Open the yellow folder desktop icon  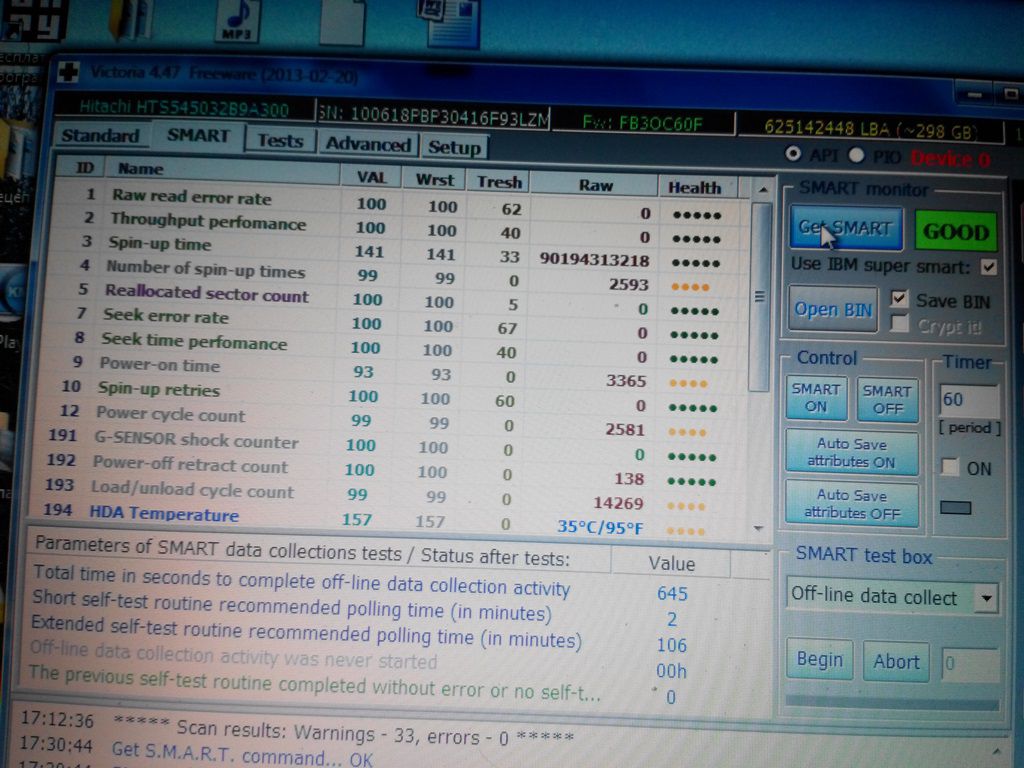(131, 18)
